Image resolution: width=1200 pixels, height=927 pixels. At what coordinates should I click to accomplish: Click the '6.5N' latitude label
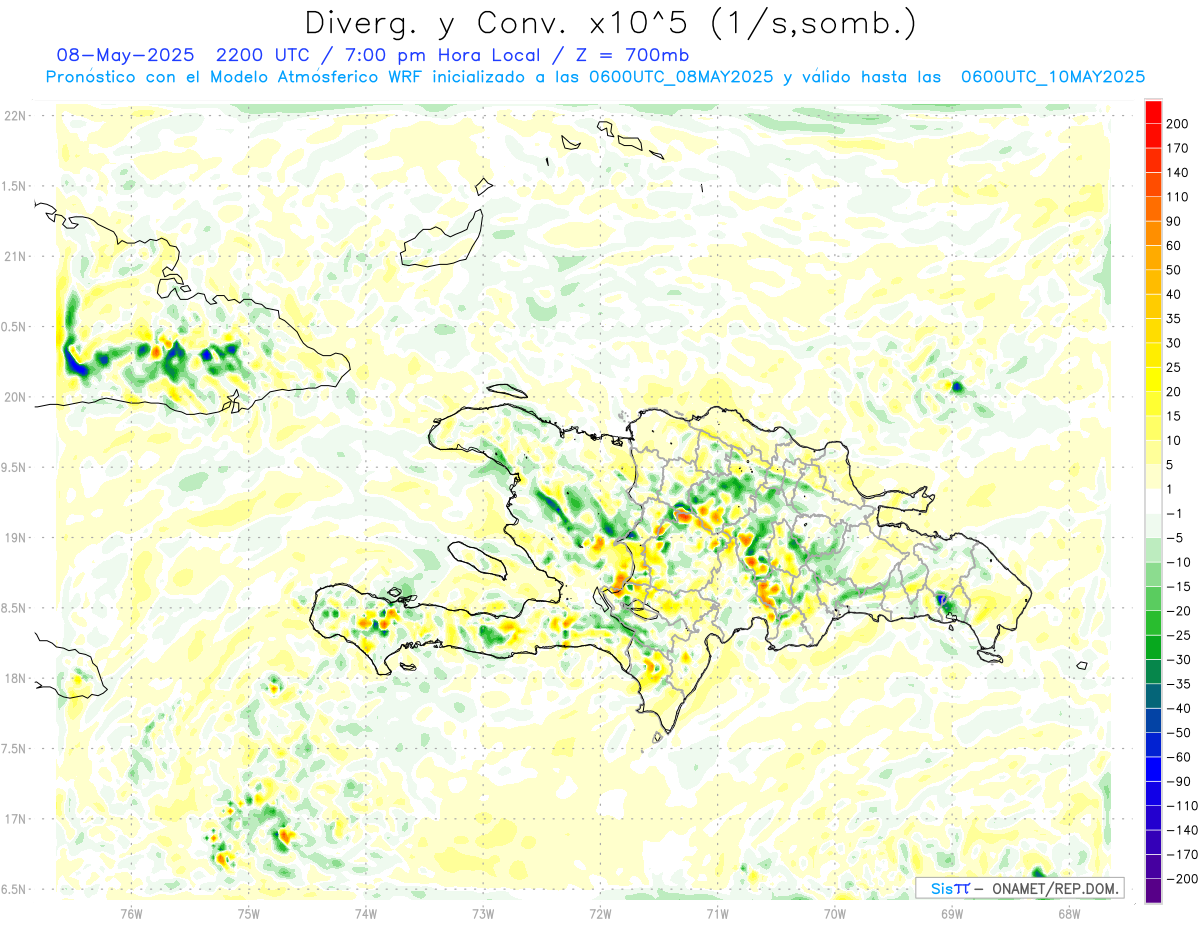[x=14, y=889]
